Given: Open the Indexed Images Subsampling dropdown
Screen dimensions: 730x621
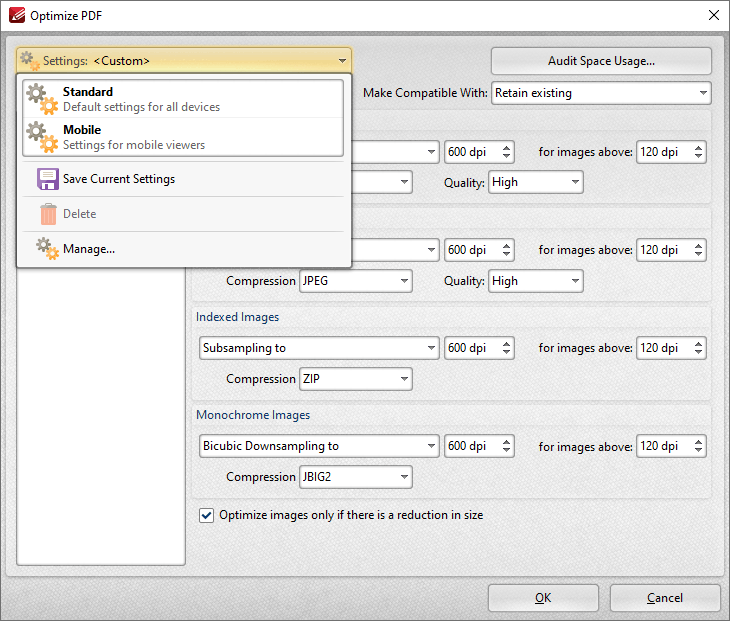Looking at the screenshot, I should [x=319, y=348].
